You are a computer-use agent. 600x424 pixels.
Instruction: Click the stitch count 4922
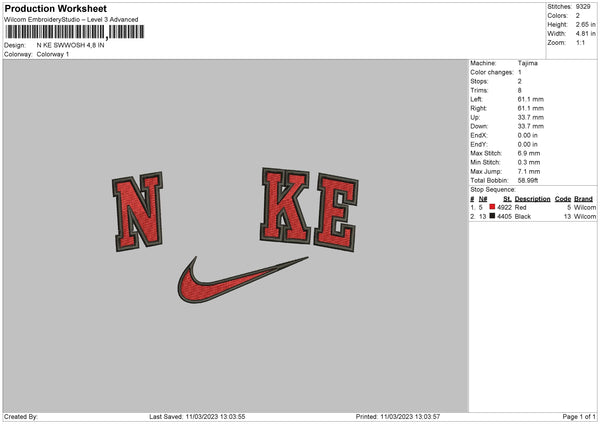(x=504, y=207)
